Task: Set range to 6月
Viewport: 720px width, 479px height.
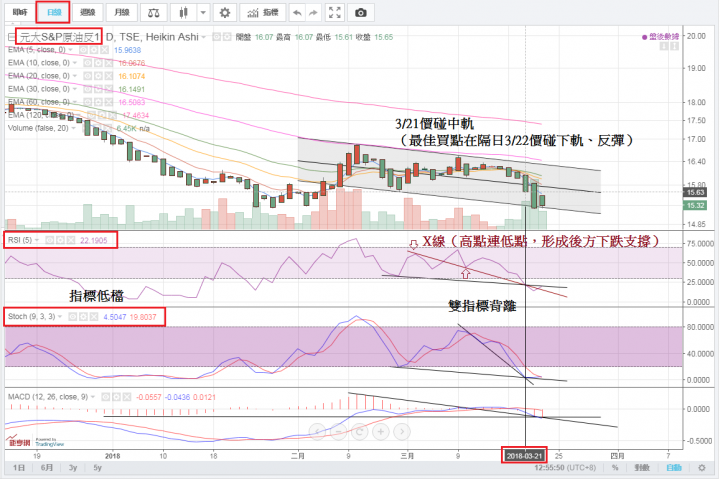Action: point(47,468)
